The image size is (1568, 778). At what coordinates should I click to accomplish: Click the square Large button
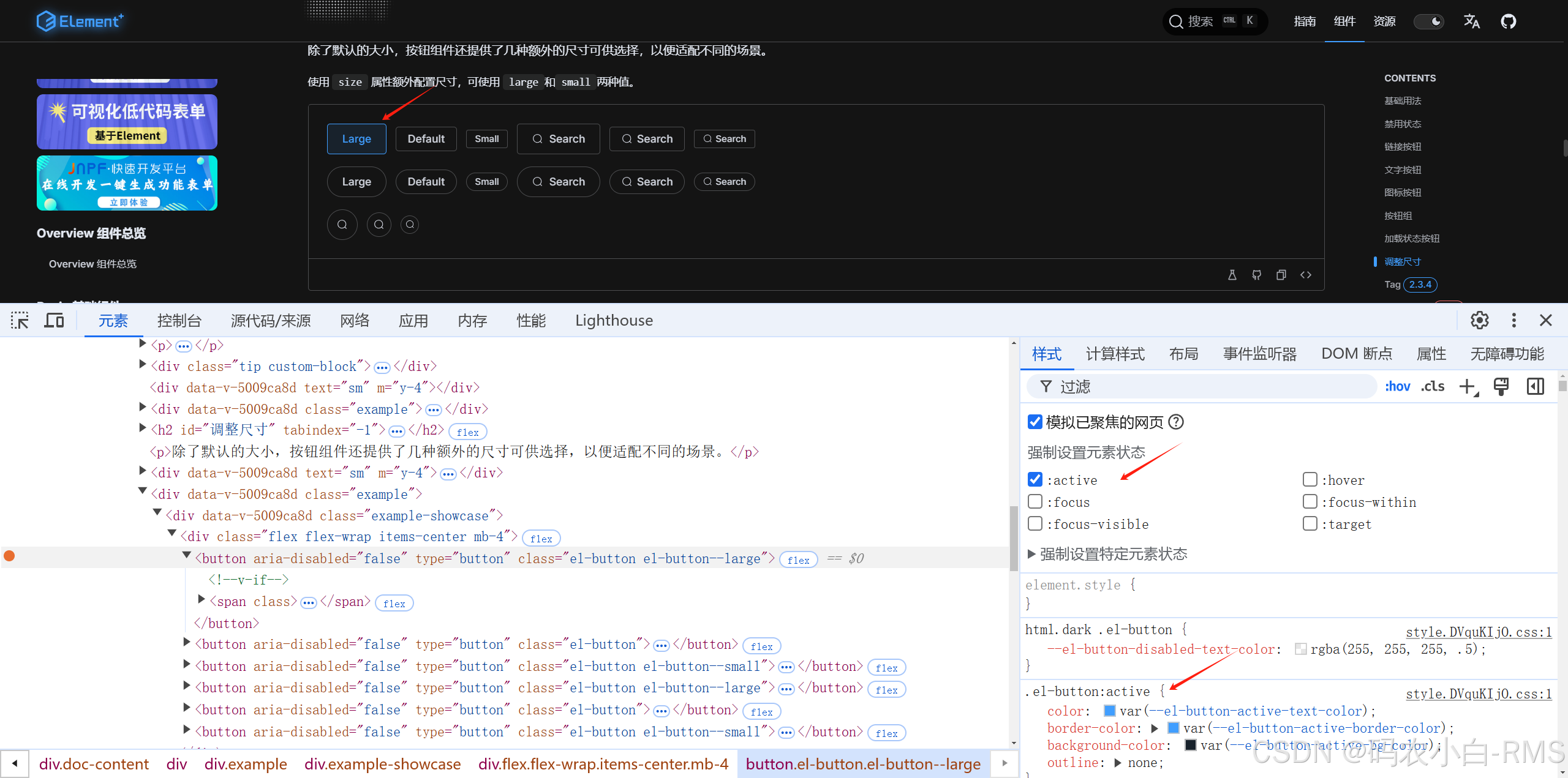(x=356, y=139)
